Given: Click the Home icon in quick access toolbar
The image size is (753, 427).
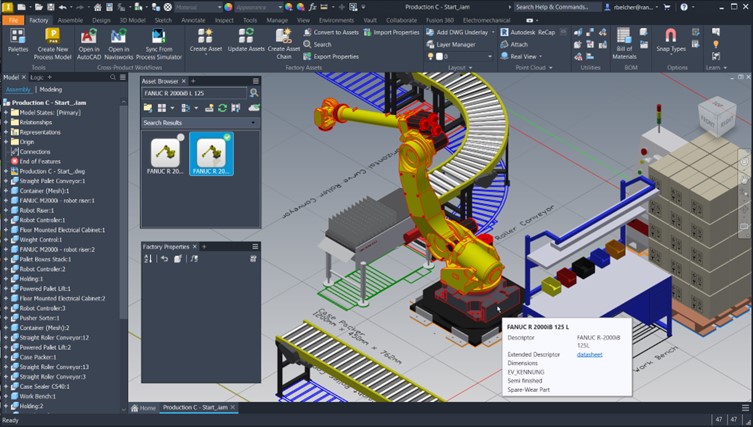Looking at the screenshot, I should pyautogui.click(x=97, y=7).
